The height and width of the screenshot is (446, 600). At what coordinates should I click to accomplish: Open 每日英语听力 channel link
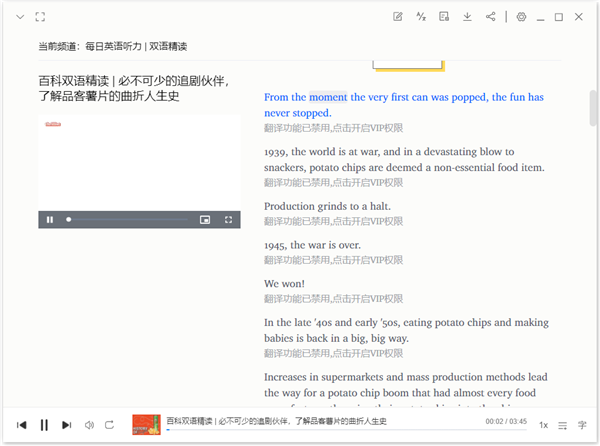[113, 47]
